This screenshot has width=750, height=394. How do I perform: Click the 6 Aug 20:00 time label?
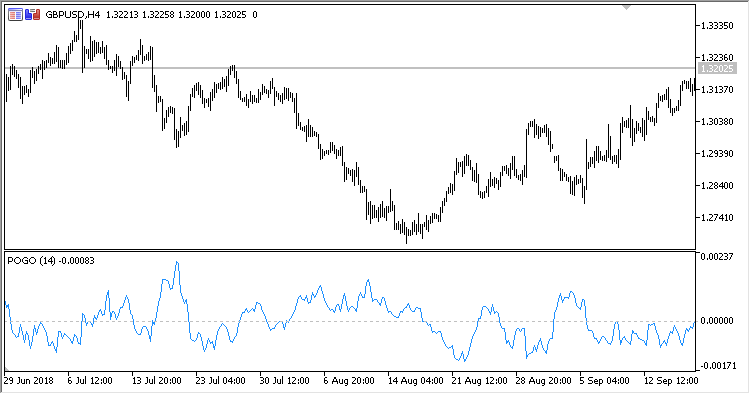(349, 381)
